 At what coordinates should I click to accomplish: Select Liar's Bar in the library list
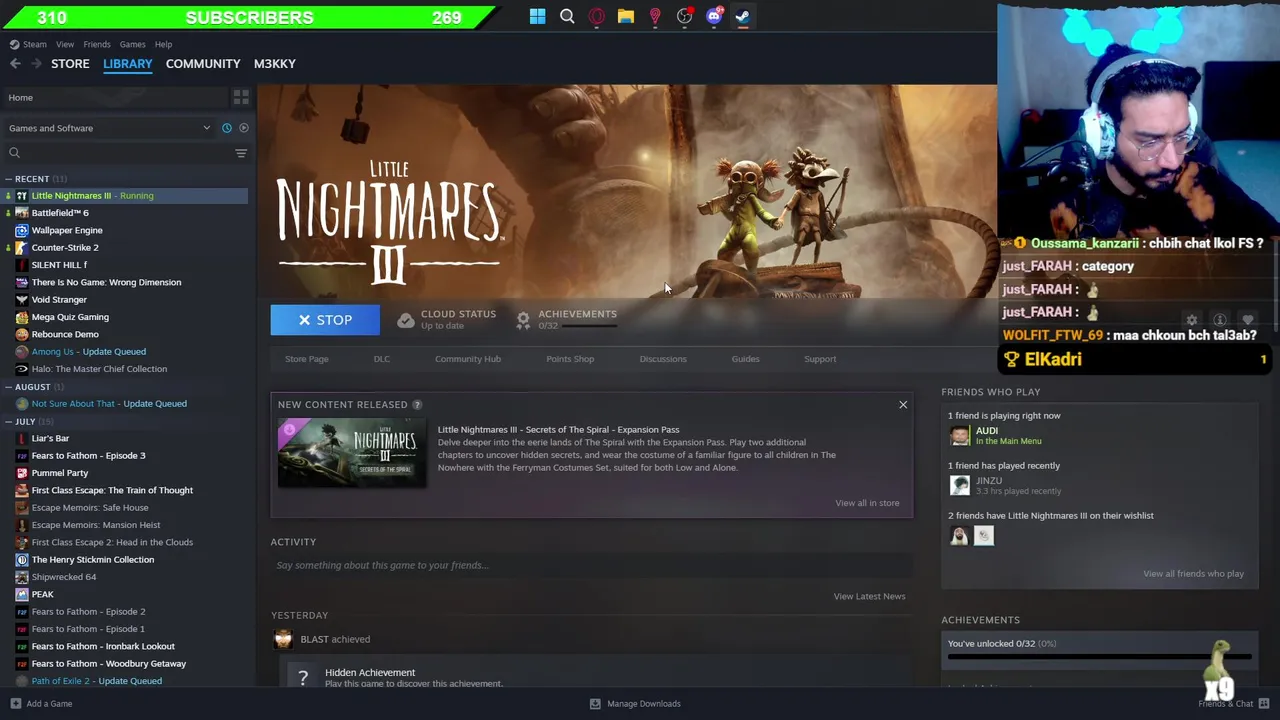[50, 438]
